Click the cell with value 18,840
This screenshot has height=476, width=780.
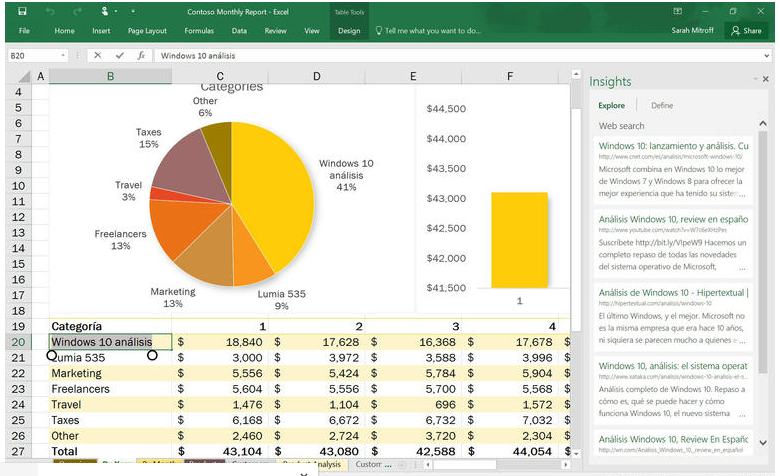point(220,342)
